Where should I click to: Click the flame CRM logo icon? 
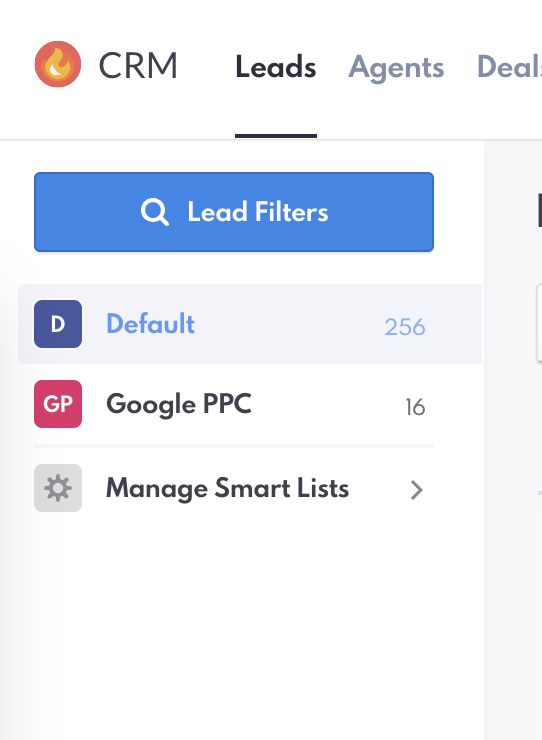(x=58, y=64)
